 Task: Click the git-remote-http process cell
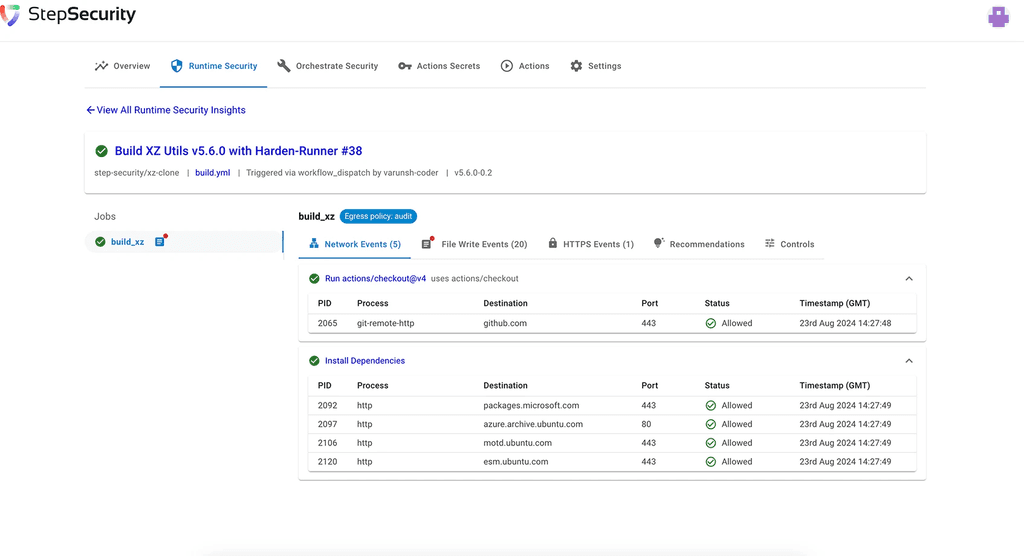click(x=385, y=323)
